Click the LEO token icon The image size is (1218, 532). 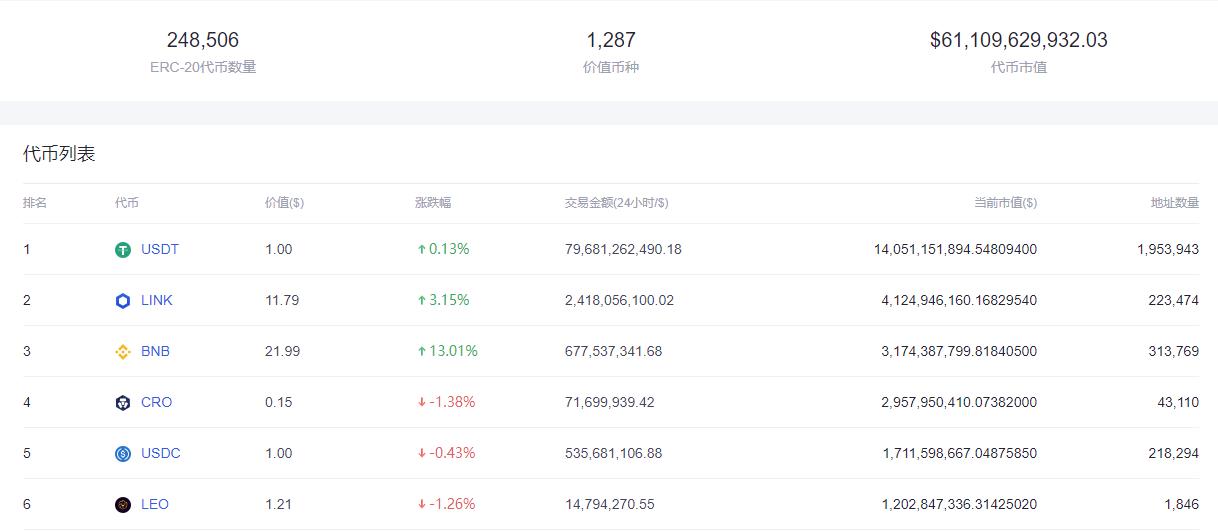(x=123, y=505)
